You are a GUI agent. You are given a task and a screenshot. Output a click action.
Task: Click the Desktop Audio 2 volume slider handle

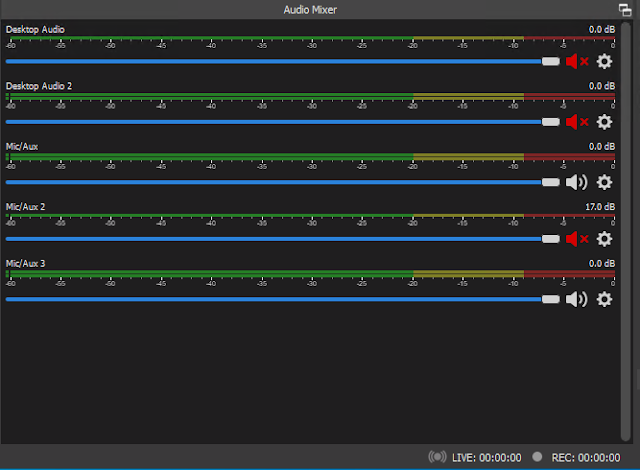pyautogui.click(x=551, y=122)
